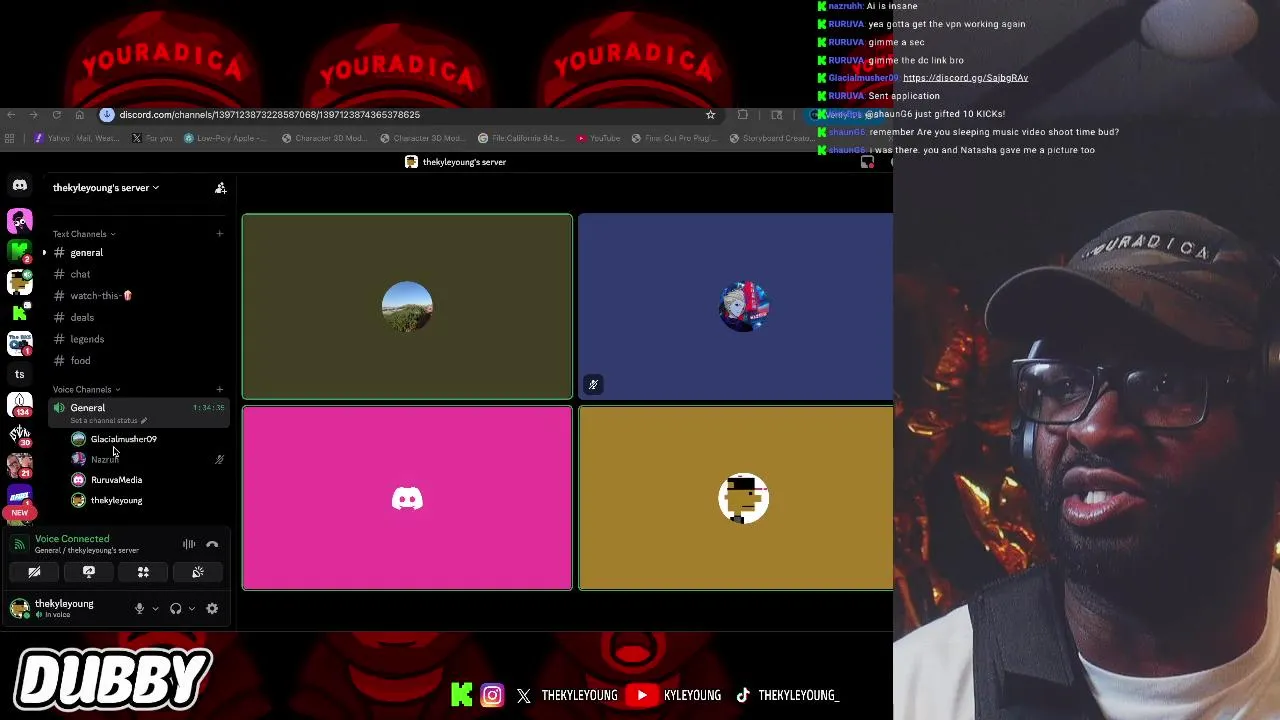Open the ts server icon
This screenshot has width=1280, height=720.
pyautogui.click(x=19, y=374)
